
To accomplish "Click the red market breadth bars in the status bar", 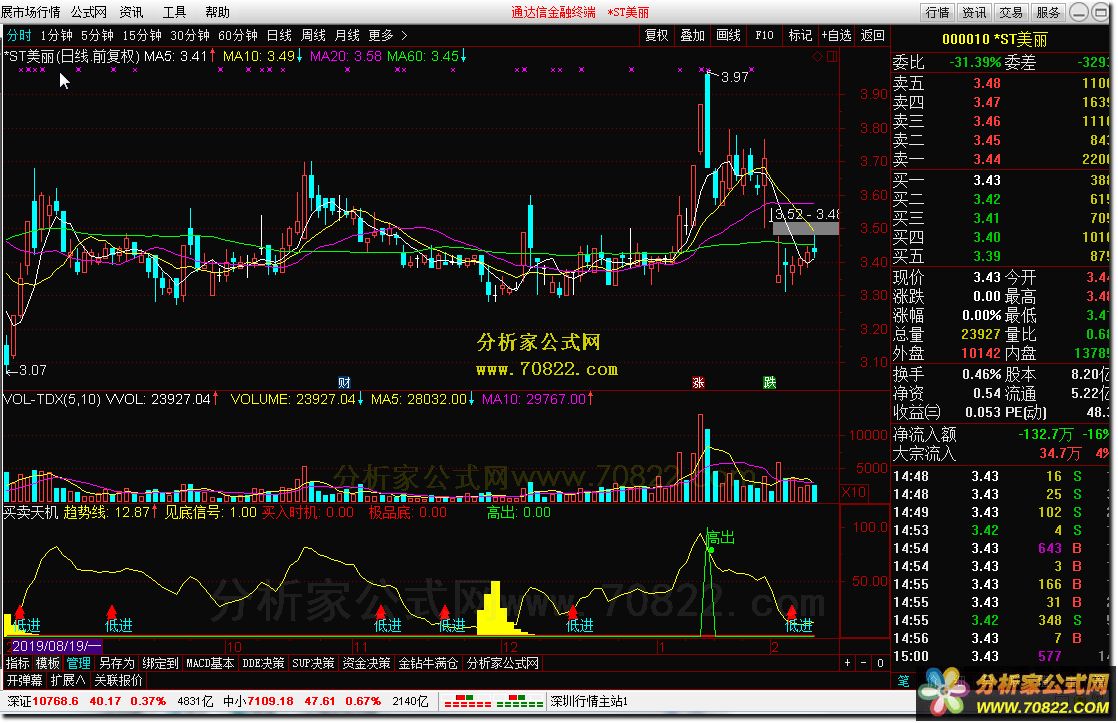I will [x=467, y=702].
